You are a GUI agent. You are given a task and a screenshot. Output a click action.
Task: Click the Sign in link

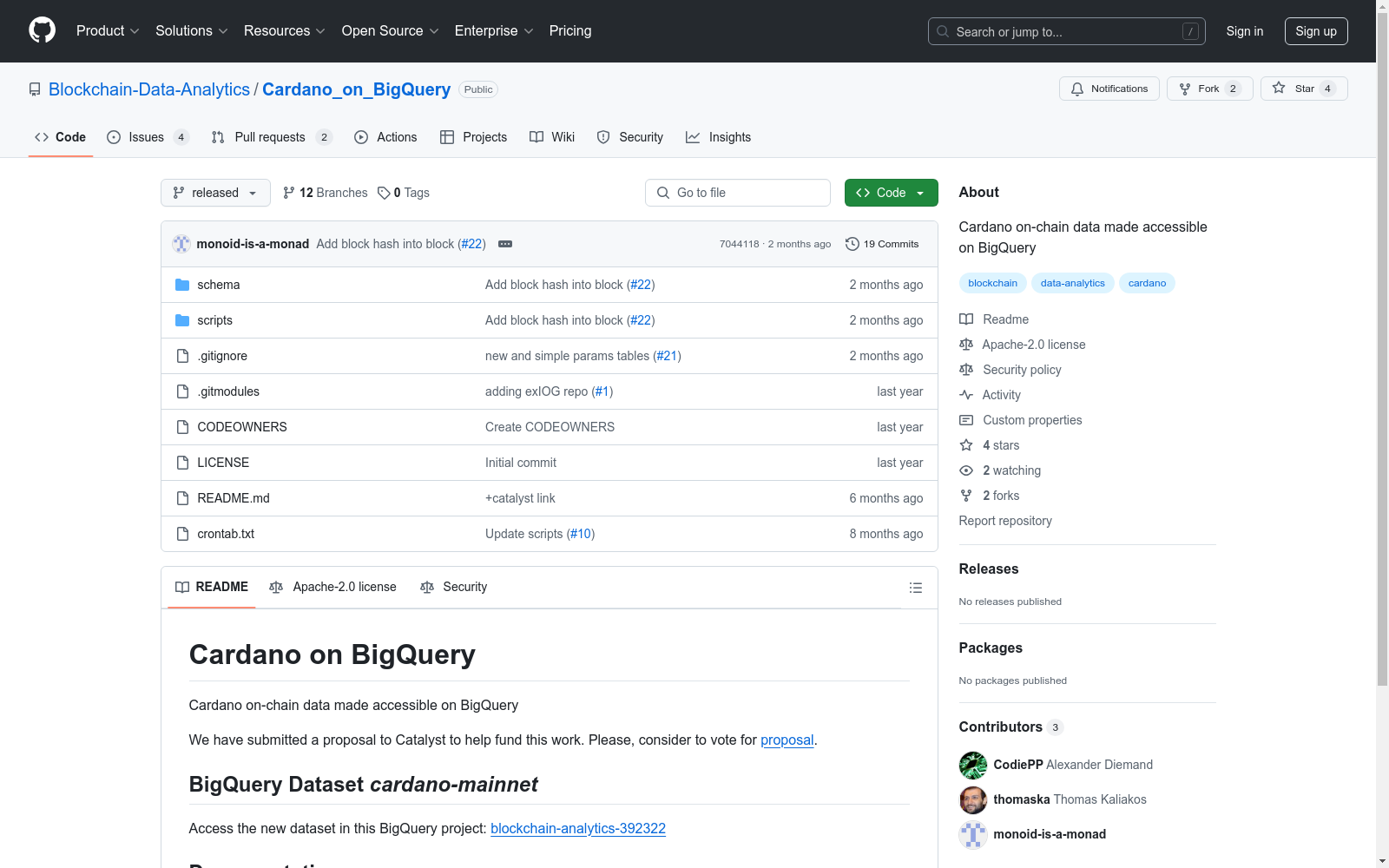(1245, 31)
